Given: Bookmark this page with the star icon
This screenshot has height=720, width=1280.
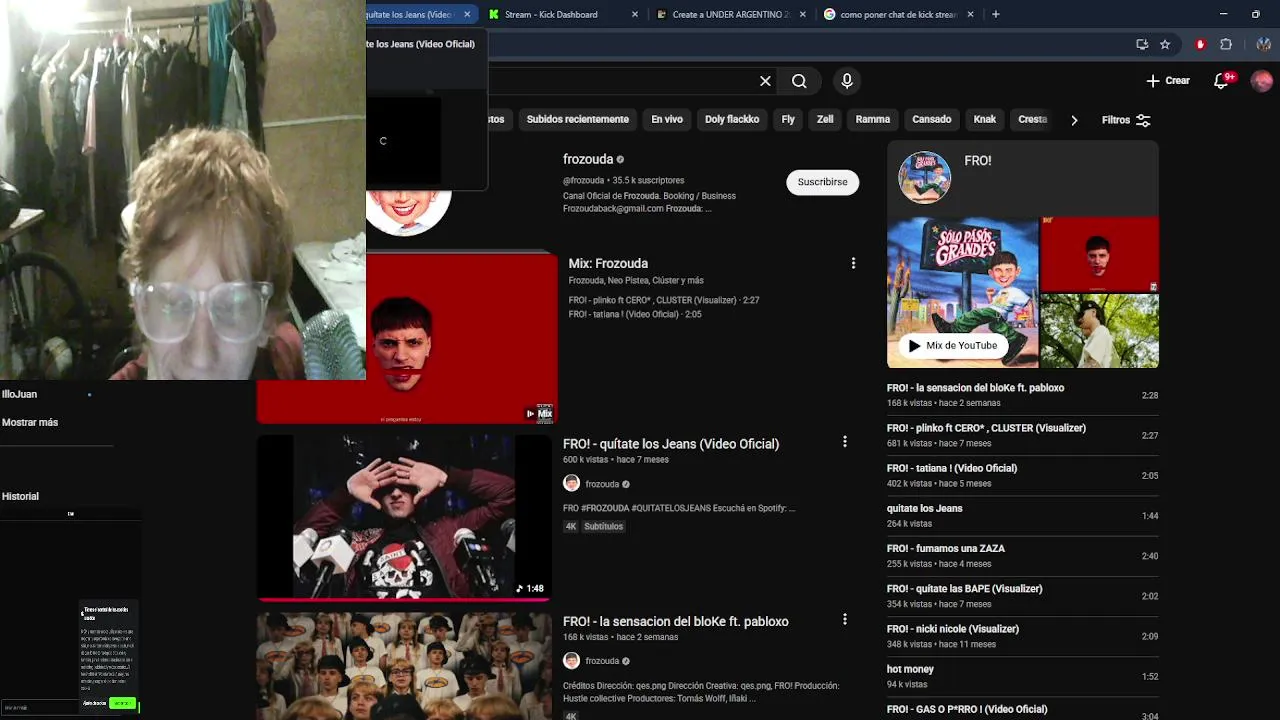Looking at the screenshot, I should (1165, 44).
